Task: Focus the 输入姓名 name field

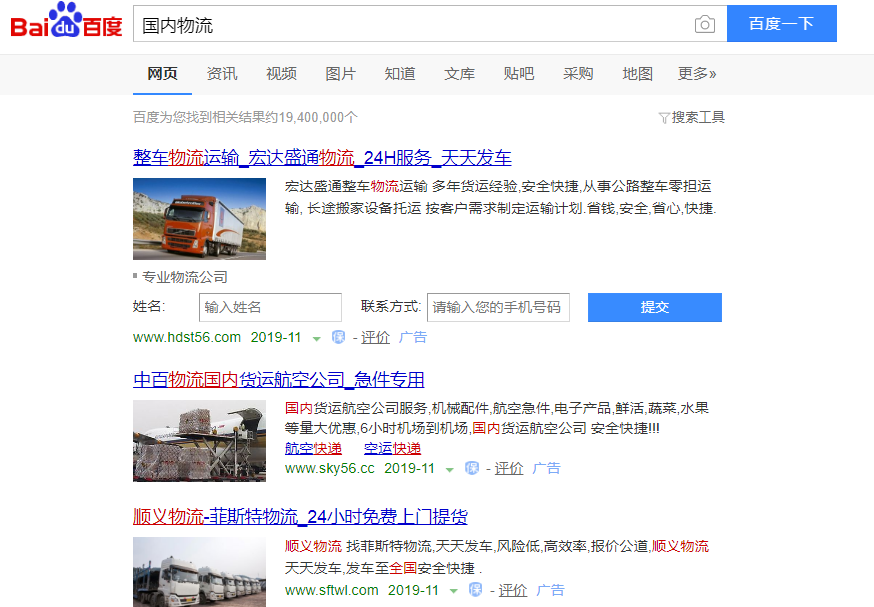Action: click(270, 307)
